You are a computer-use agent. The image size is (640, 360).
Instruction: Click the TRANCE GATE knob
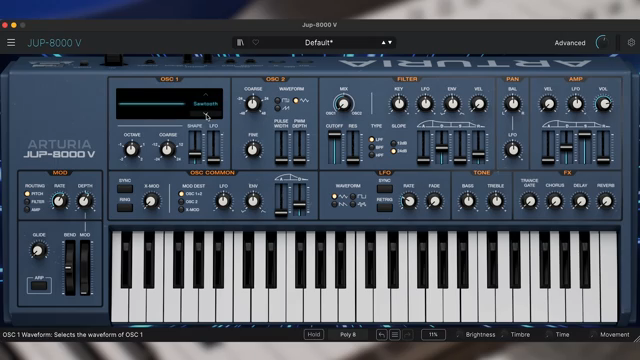pos(529,201)
